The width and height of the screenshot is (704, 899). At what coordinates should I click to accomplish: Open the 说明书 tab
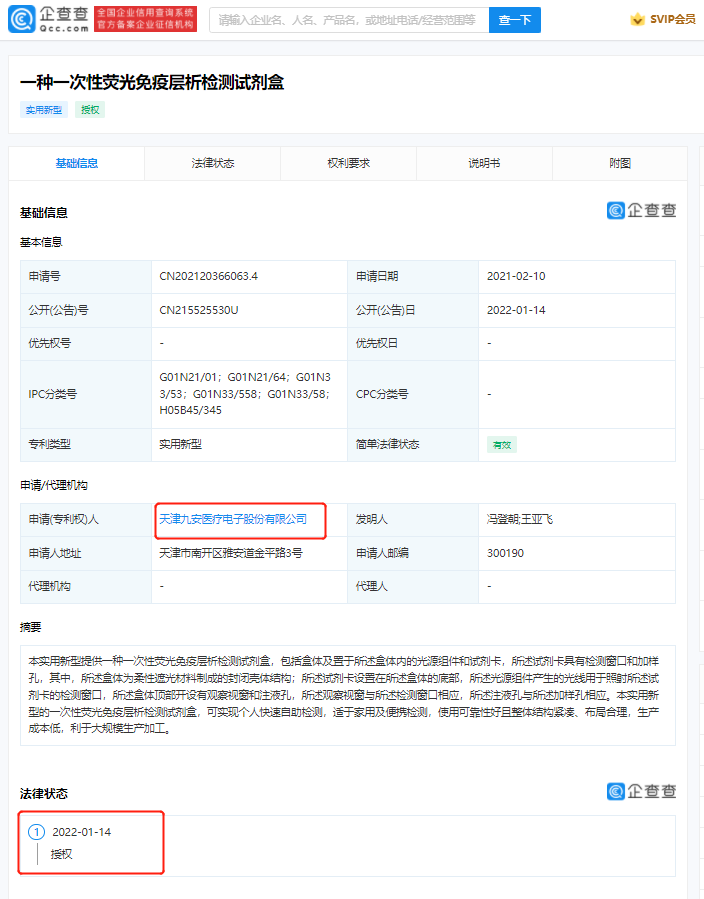pos(484,163)
